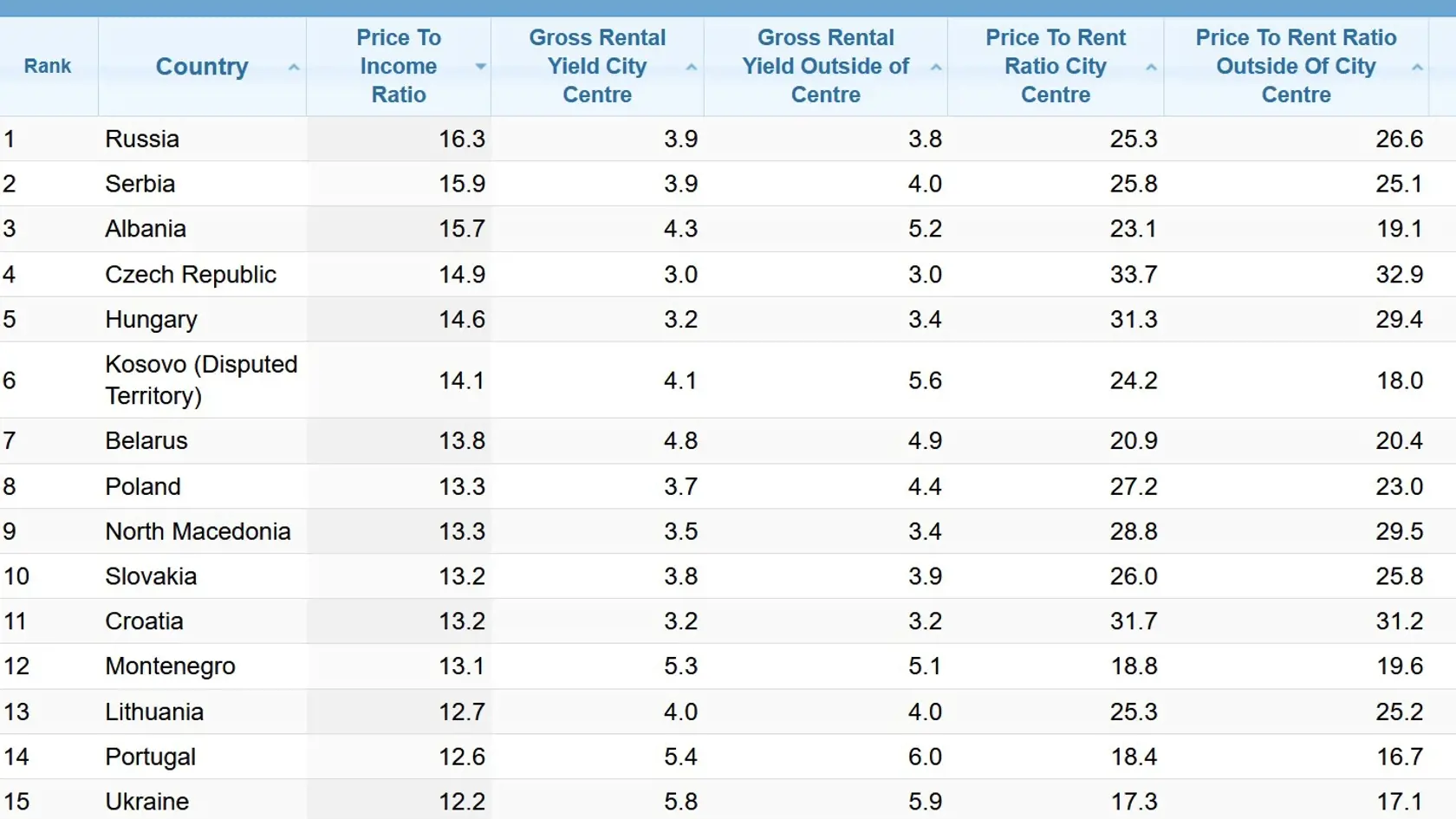This screenshot has height=819, width=1456.
Task: Select the Czech Republic country cell
Action: point(203,274)
